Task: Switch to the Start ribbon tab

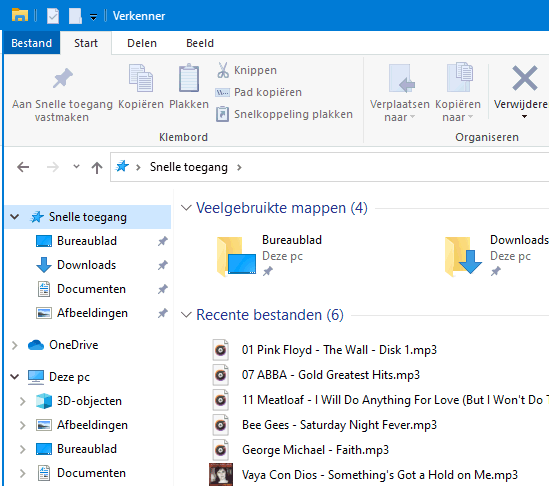Action: coord(86,43)
